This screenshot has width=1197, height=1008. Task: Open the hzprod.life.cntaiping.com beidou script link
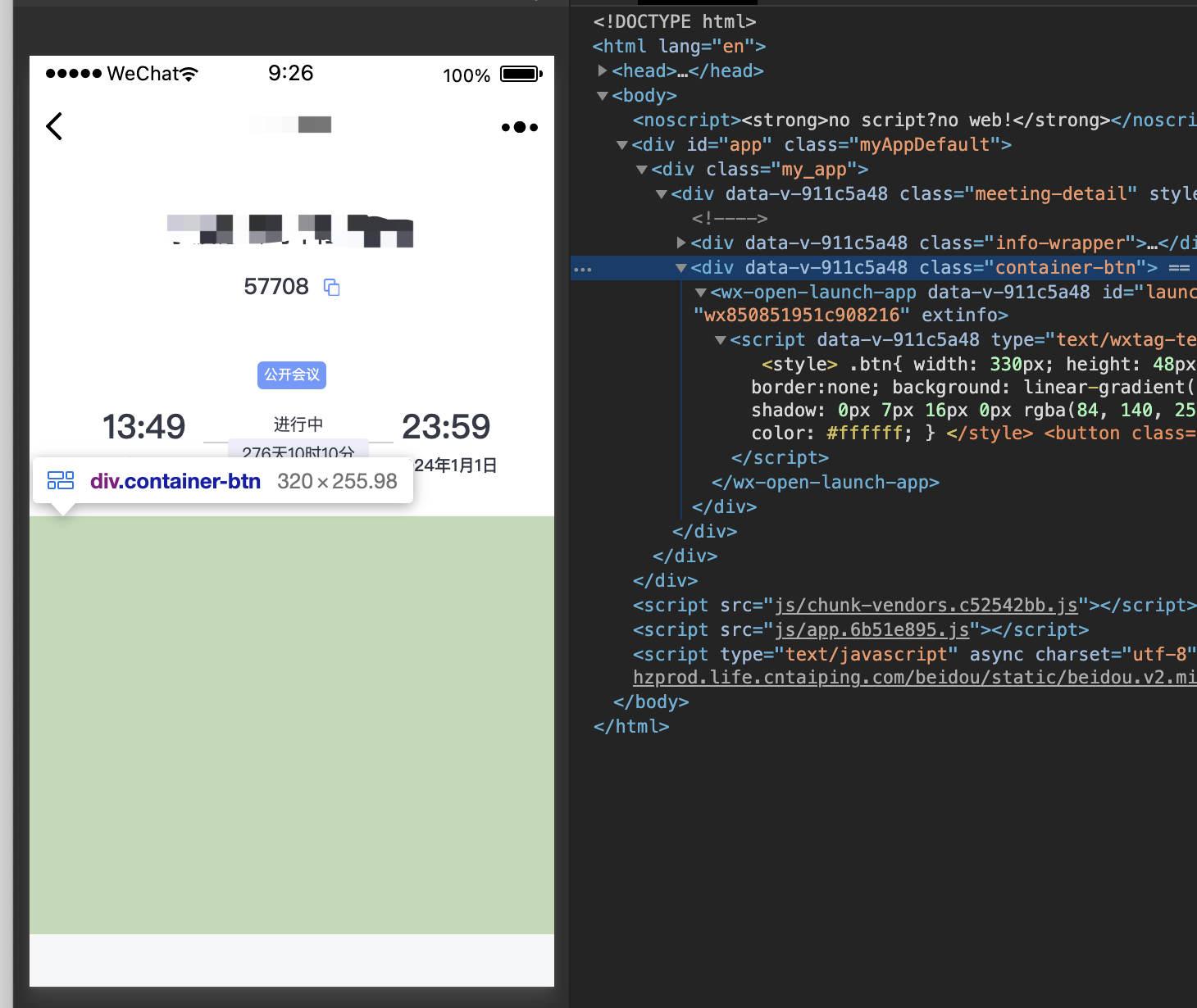tap(915, 677)
